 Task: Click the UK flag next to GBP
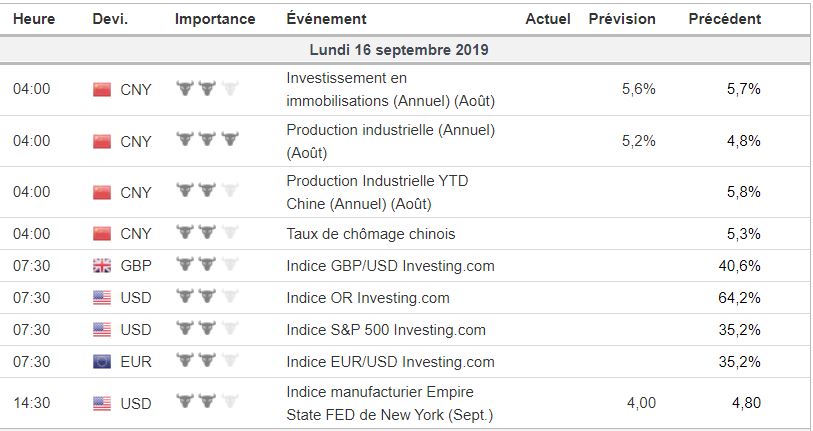[x=101, y=266]
